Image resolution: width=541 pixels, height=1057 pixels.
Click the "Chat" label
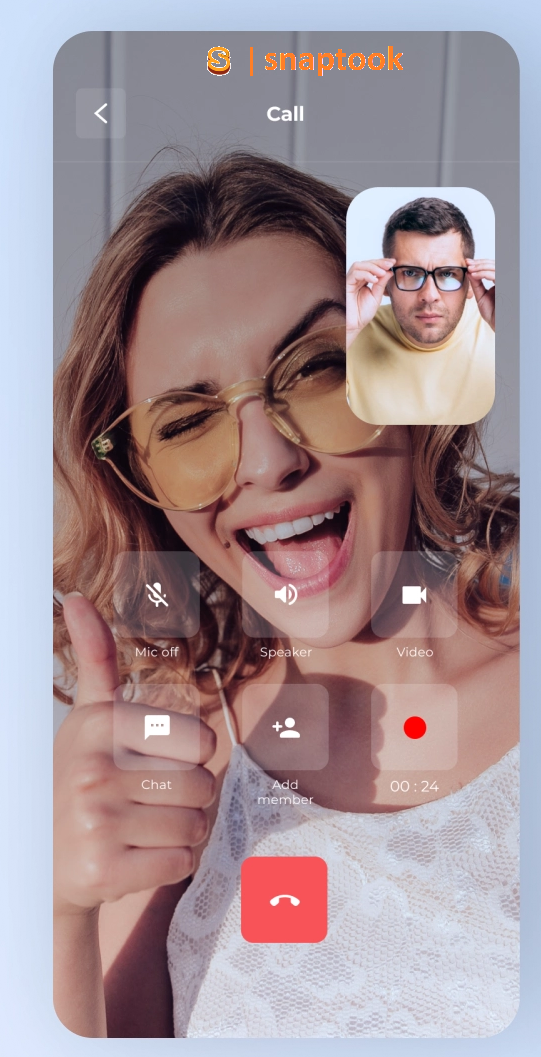[x=157, y=785]
